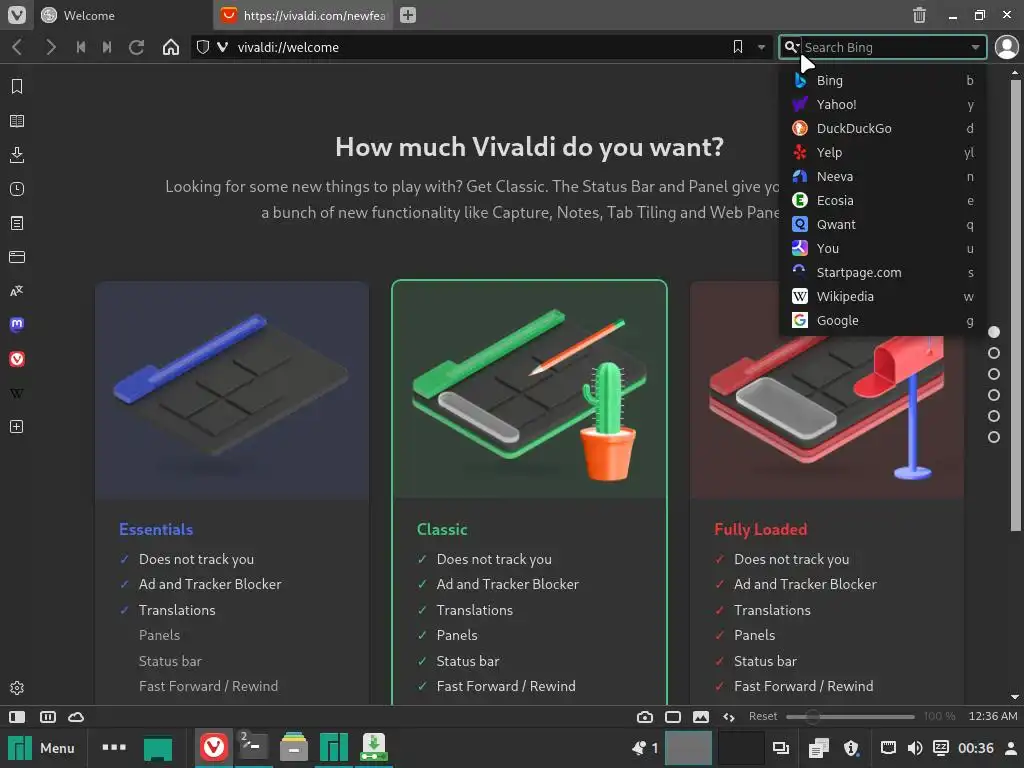Go back in history

pyautogui.click(x=18, y=47)
